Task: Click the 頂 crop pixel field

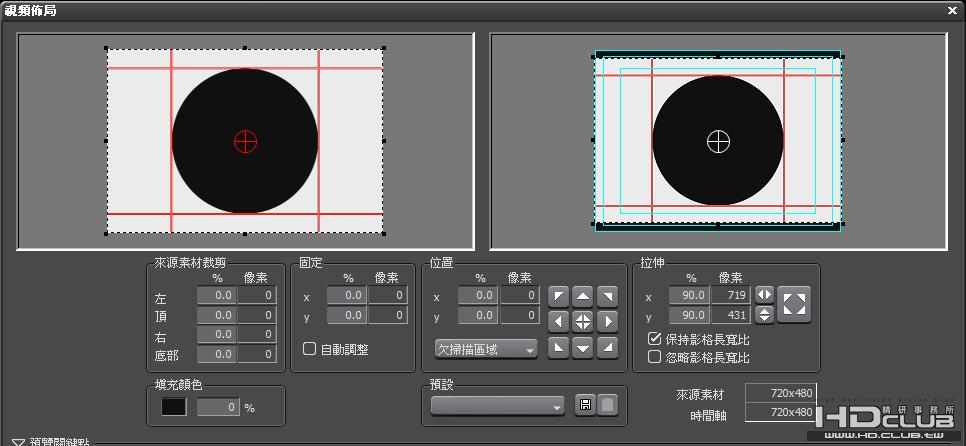Action: tap(257, 315)
